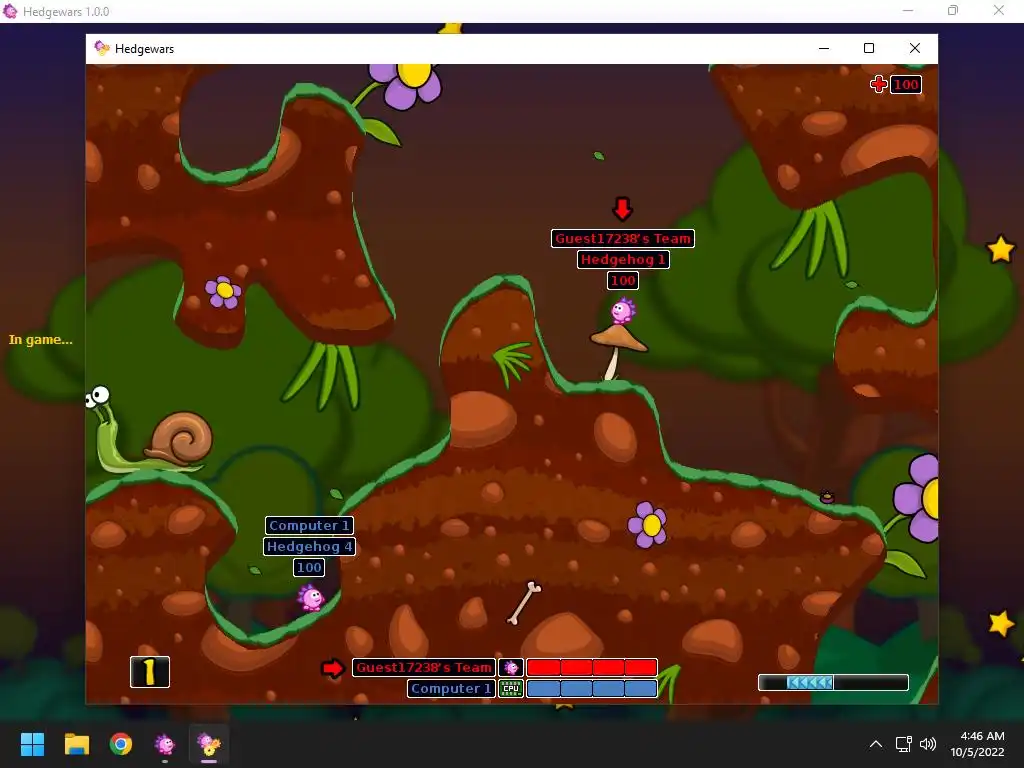Click the health crate value 100

(906, 84)
